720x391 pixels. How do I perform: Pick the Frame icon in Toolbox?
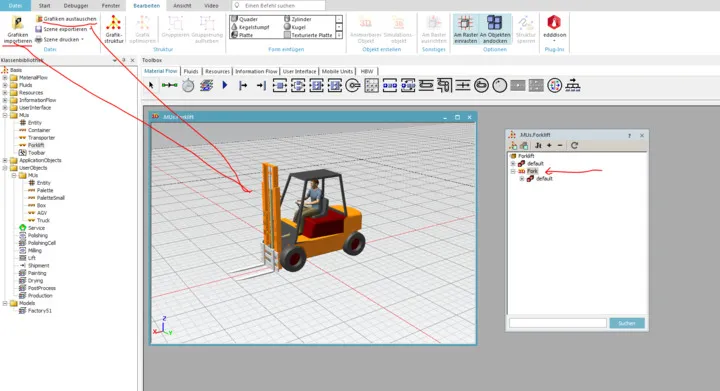pos(206,85)
